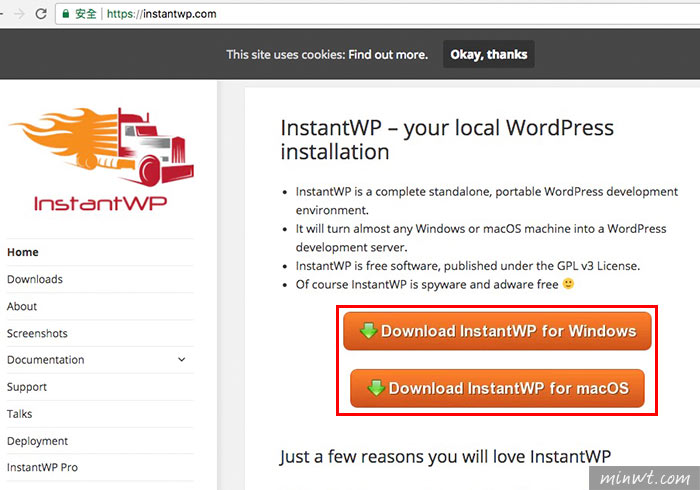The height and width of the screenshot is (490, 700).
Task: Click the green arrow on Windows download button
Action: pos(368,331)
